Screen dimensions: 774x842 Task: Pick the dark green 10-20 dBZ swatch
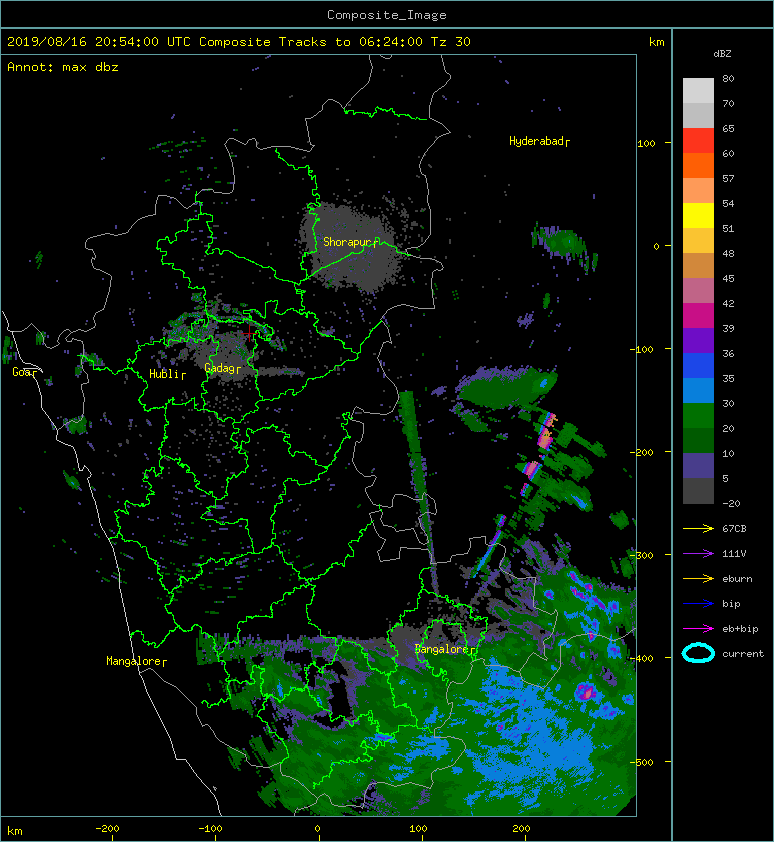click(x=698, y=441)
